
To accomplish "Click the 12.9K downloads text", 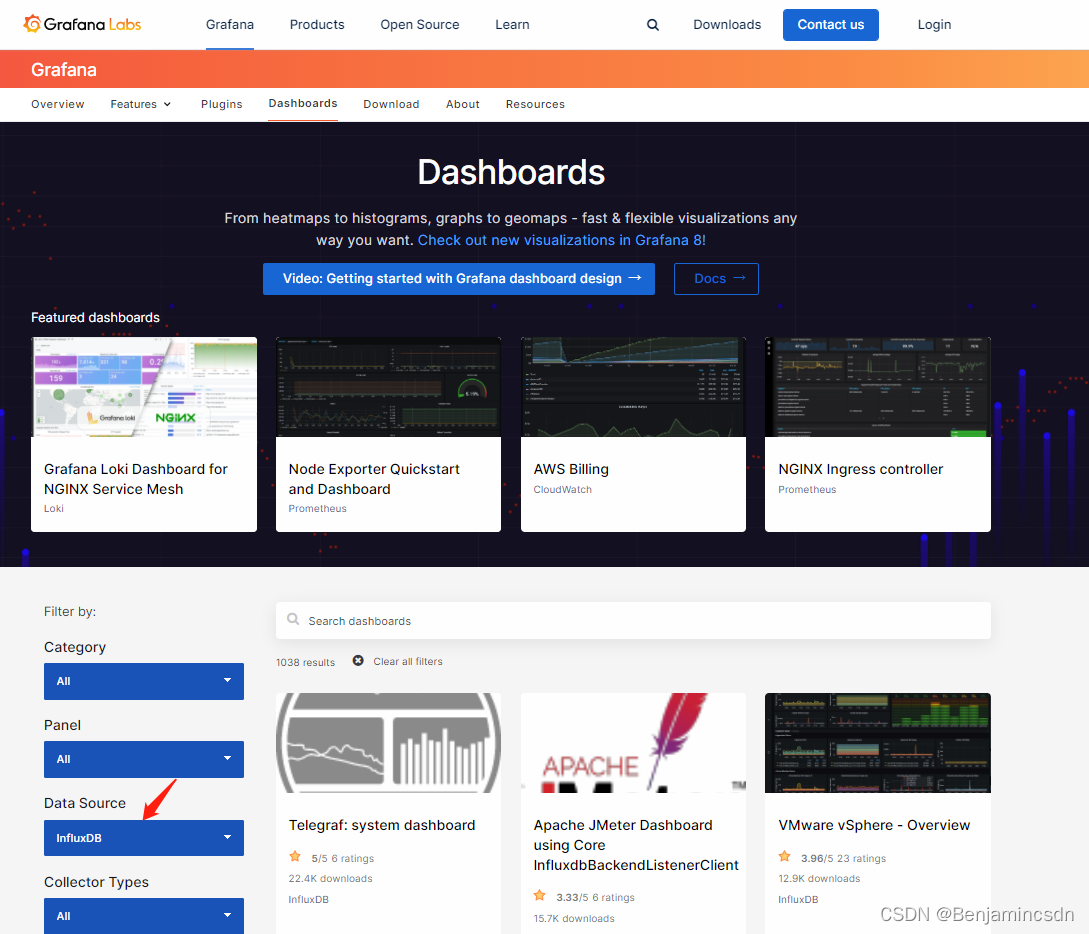I will pos(819,878).
